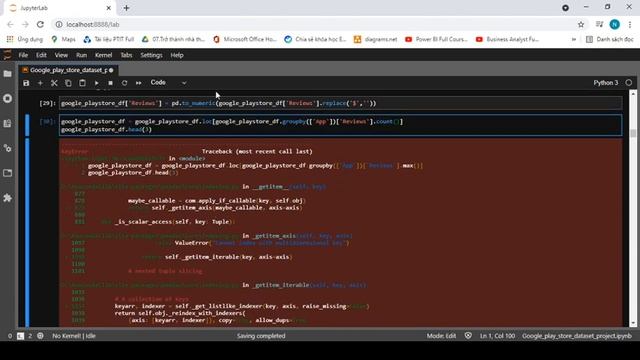Restart kernel and run all cells with the fast-forward icon

tap(138, 83)
